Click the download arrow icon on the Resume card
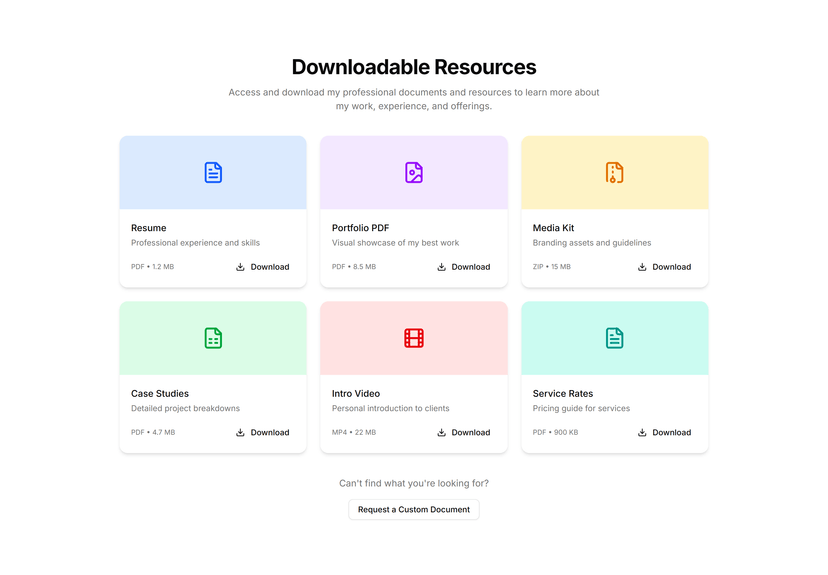Image resolution: width=828 pixels, height=575 pixels. pos(240,267)
